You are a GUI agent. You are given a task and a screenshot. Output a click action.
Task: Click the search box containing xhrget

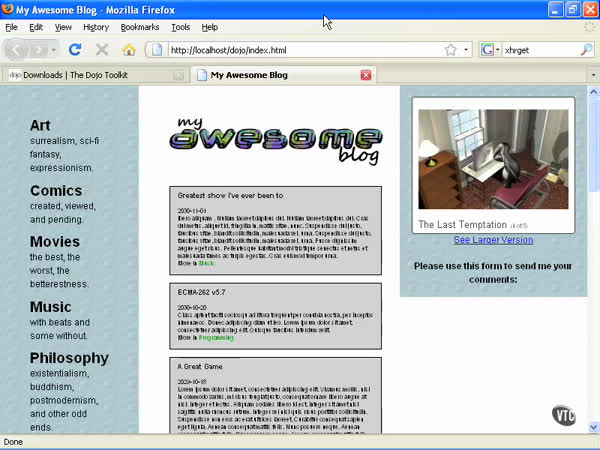540,49
